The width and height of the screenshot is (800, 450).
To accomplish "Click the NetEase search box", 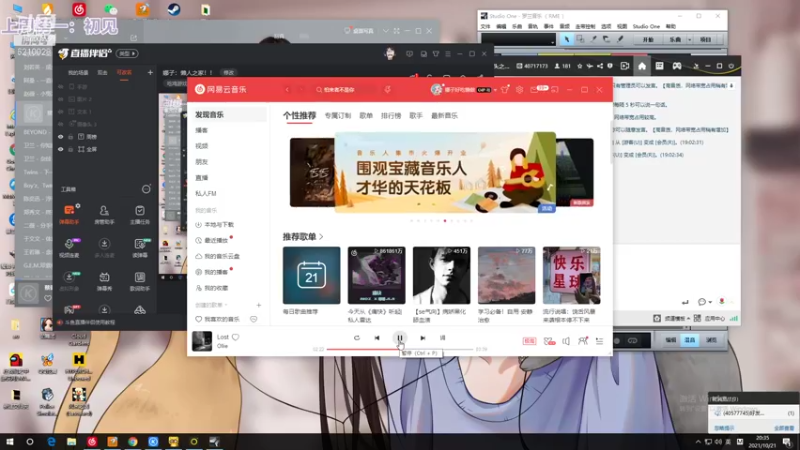I will 344,89.
